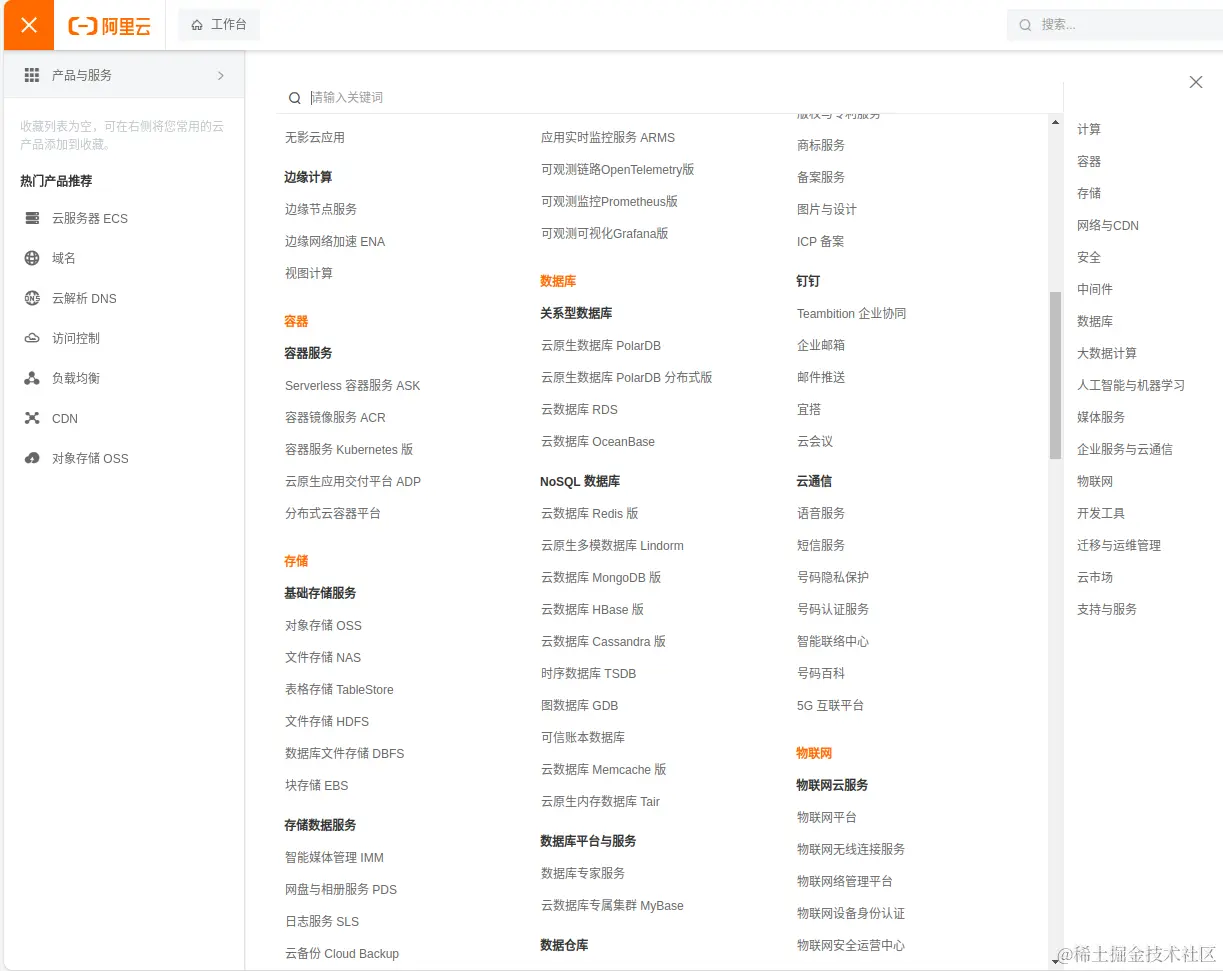Select 开发工具 in category index
Screen dimensions: 1223x971
coord(1101,513)
